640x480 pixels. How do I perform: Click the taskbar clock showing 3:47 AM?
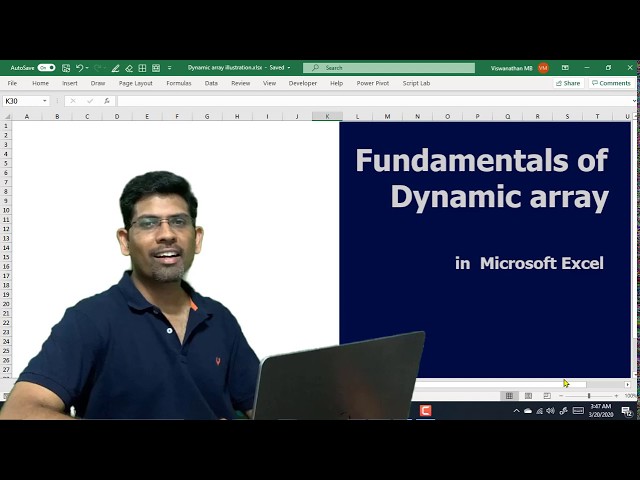pos(601,410)
